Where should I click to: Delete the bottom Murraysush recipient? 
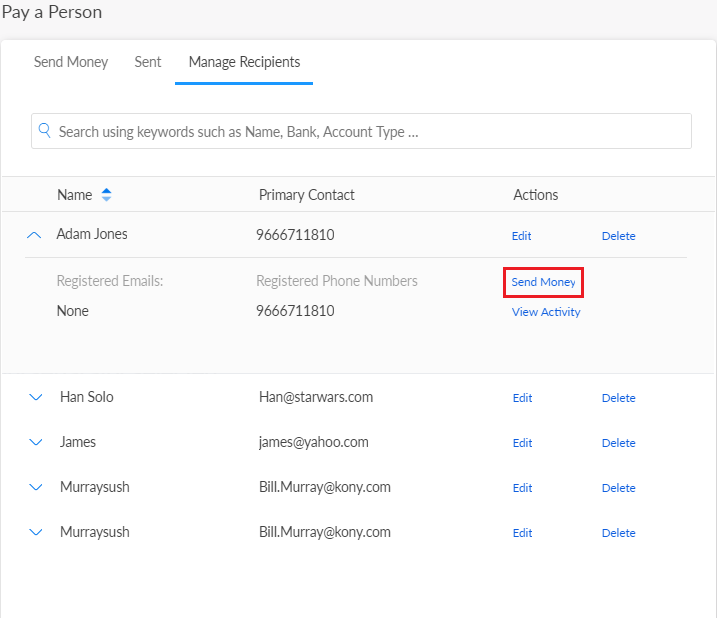pos(618,533)
